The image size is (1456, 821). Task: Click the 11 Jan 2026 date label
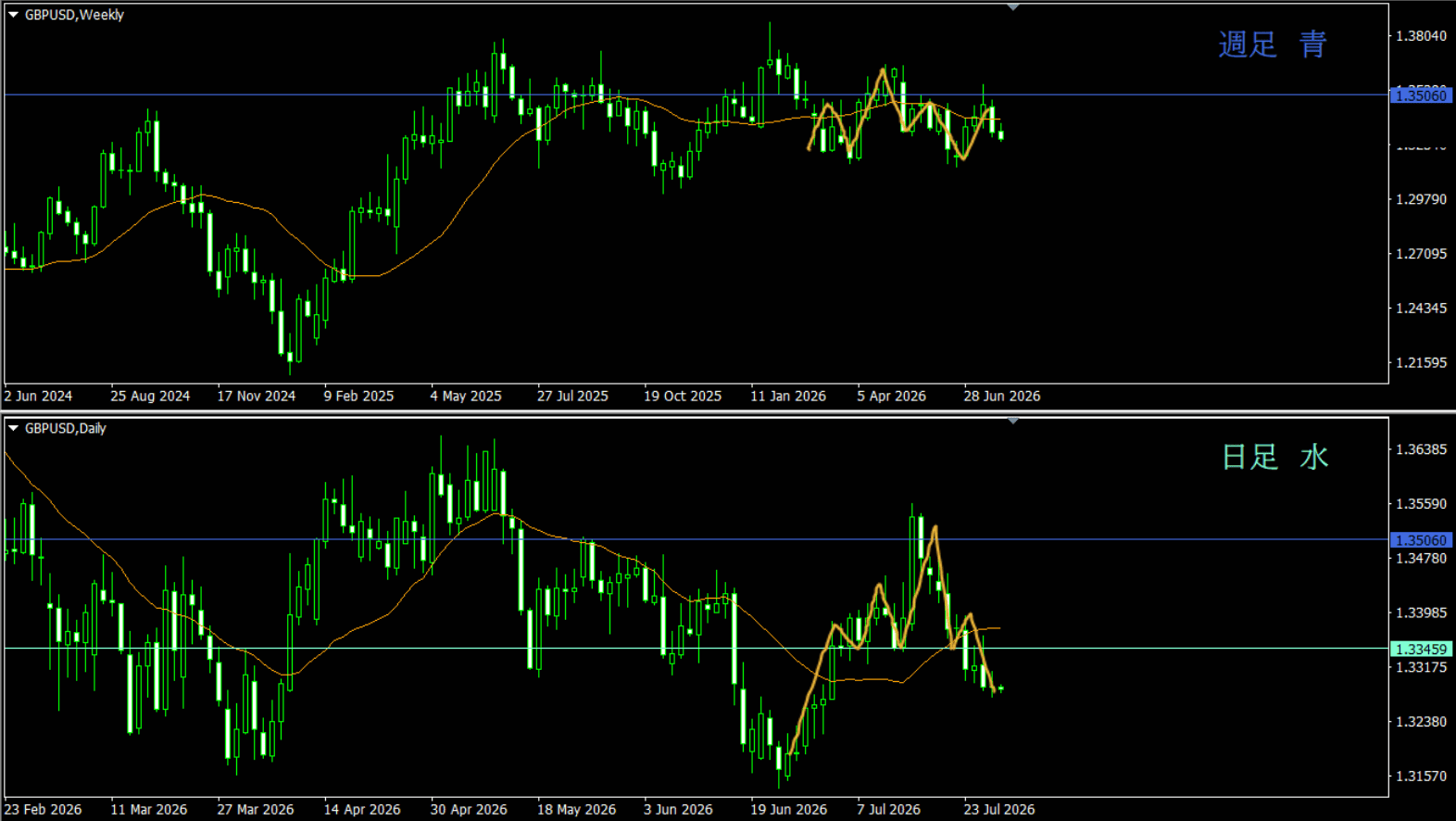[x=788, y=396]
